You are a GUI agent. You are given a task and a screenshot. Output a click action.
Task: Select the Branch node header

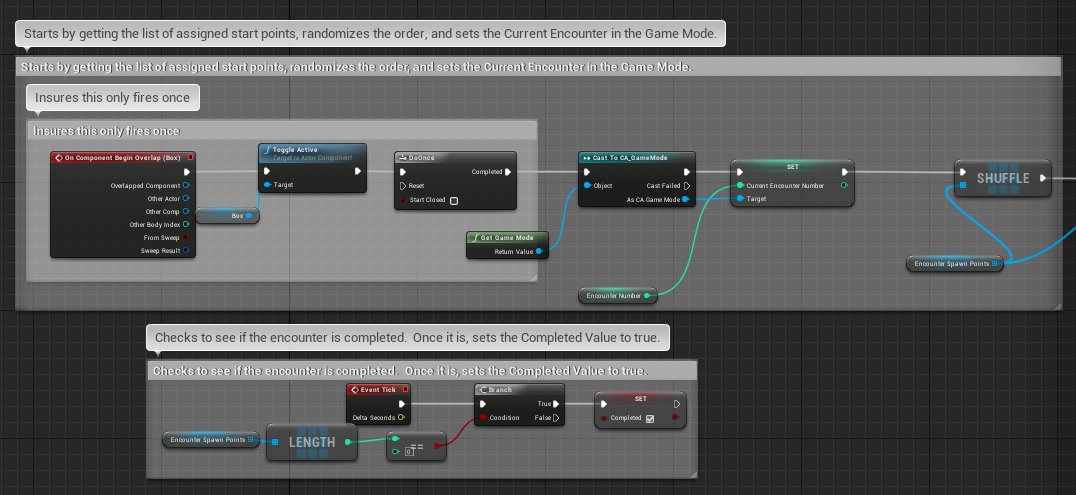click(519, 389)
